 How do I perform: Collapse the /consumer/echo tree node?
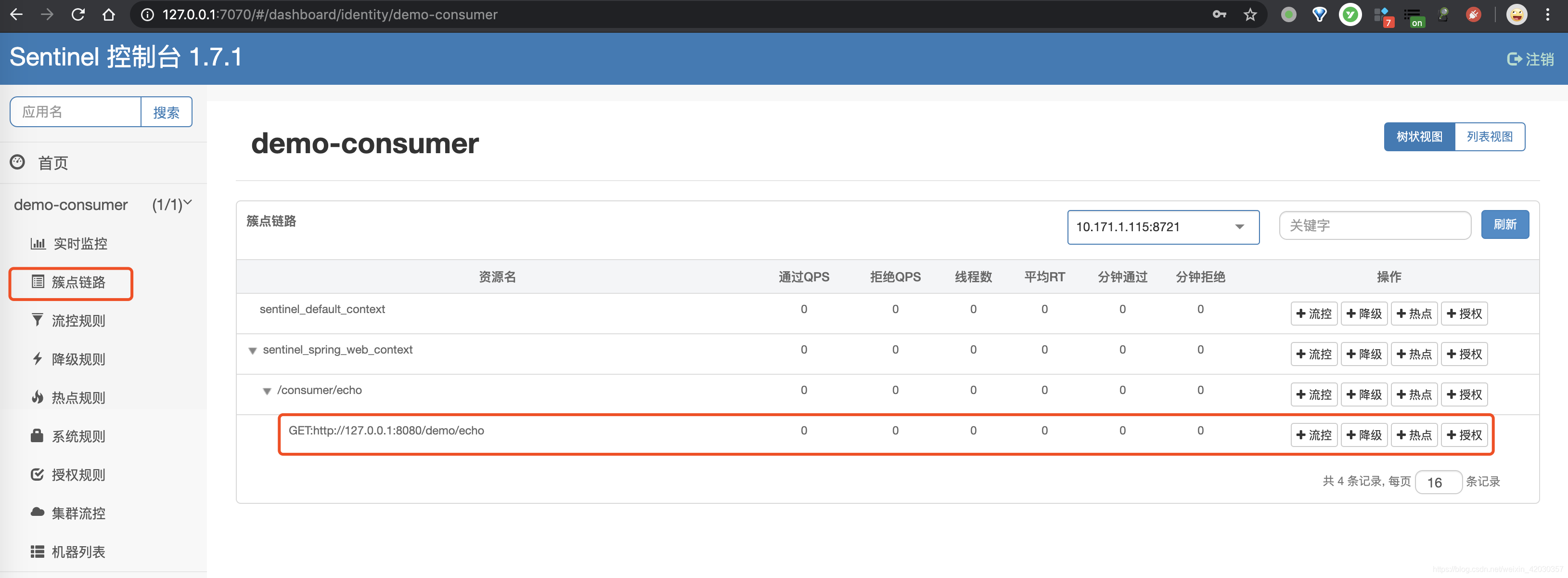point(267,391)
